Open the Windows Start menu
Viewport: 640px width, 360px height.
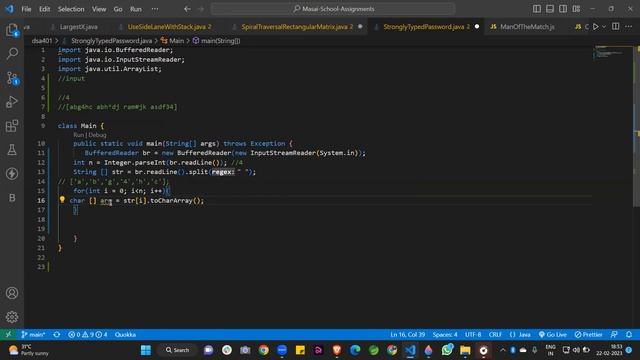point(146,350)
